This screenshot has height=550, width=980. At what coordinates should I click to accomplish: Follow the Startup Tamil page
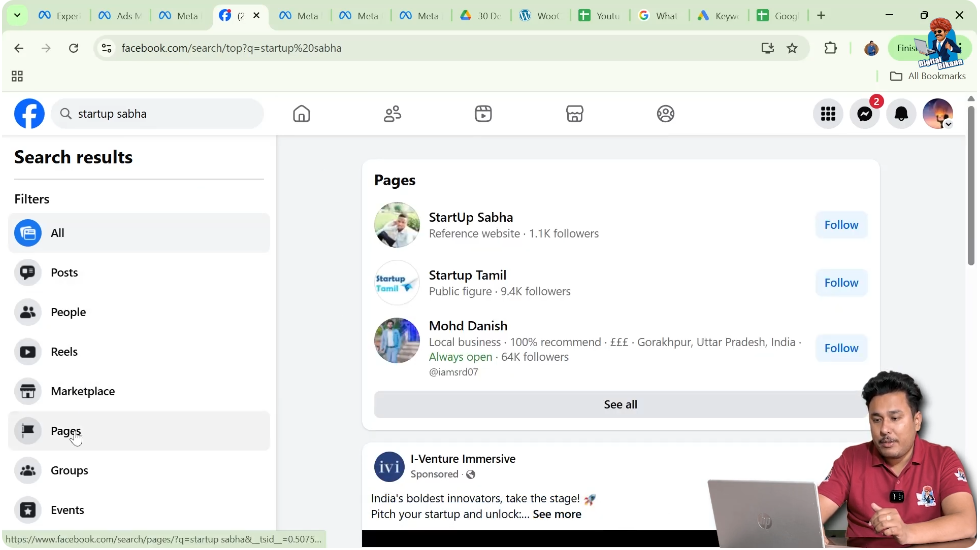tap(841, 282)
